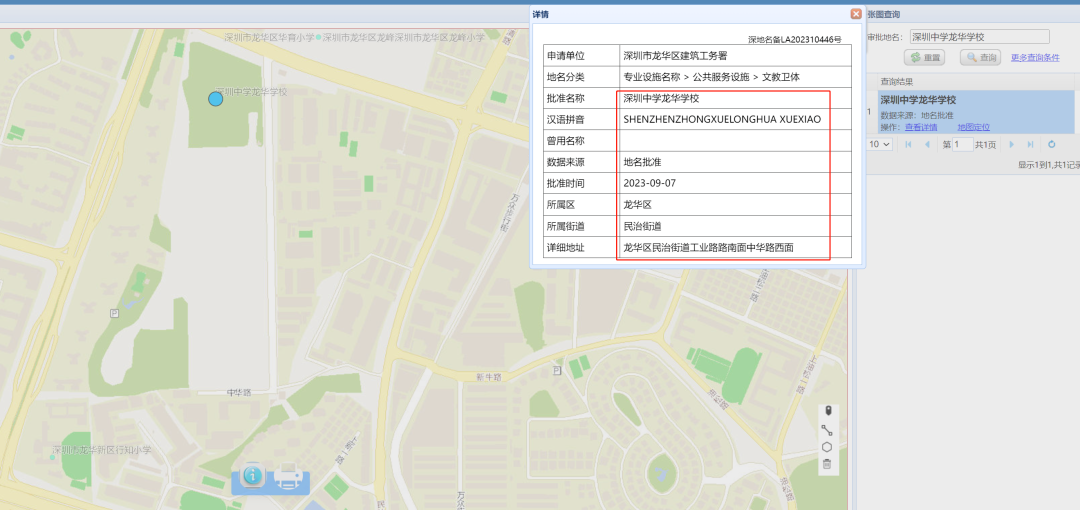Click the blue info icon on map
This screenshot has width=1080, height=510.
coord(252,477)
